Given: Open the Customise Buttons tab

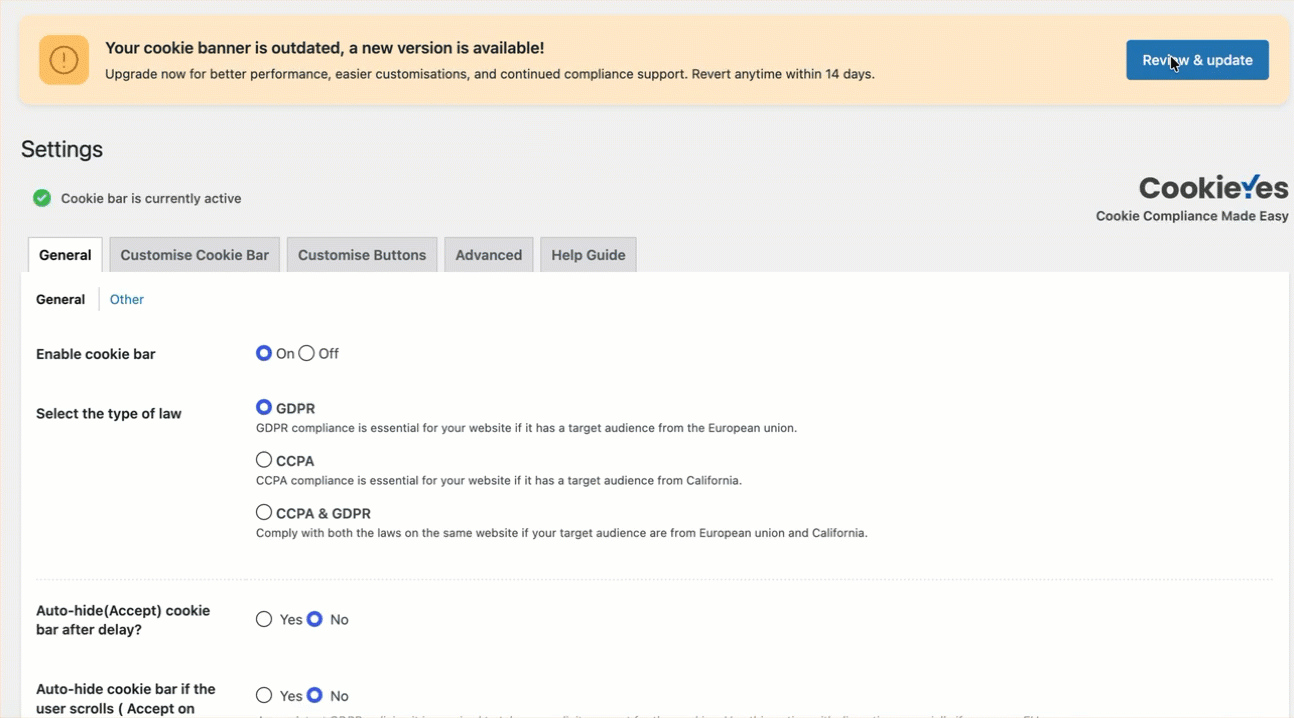Looking at the screenshot, I should click(x=362, y=255).
